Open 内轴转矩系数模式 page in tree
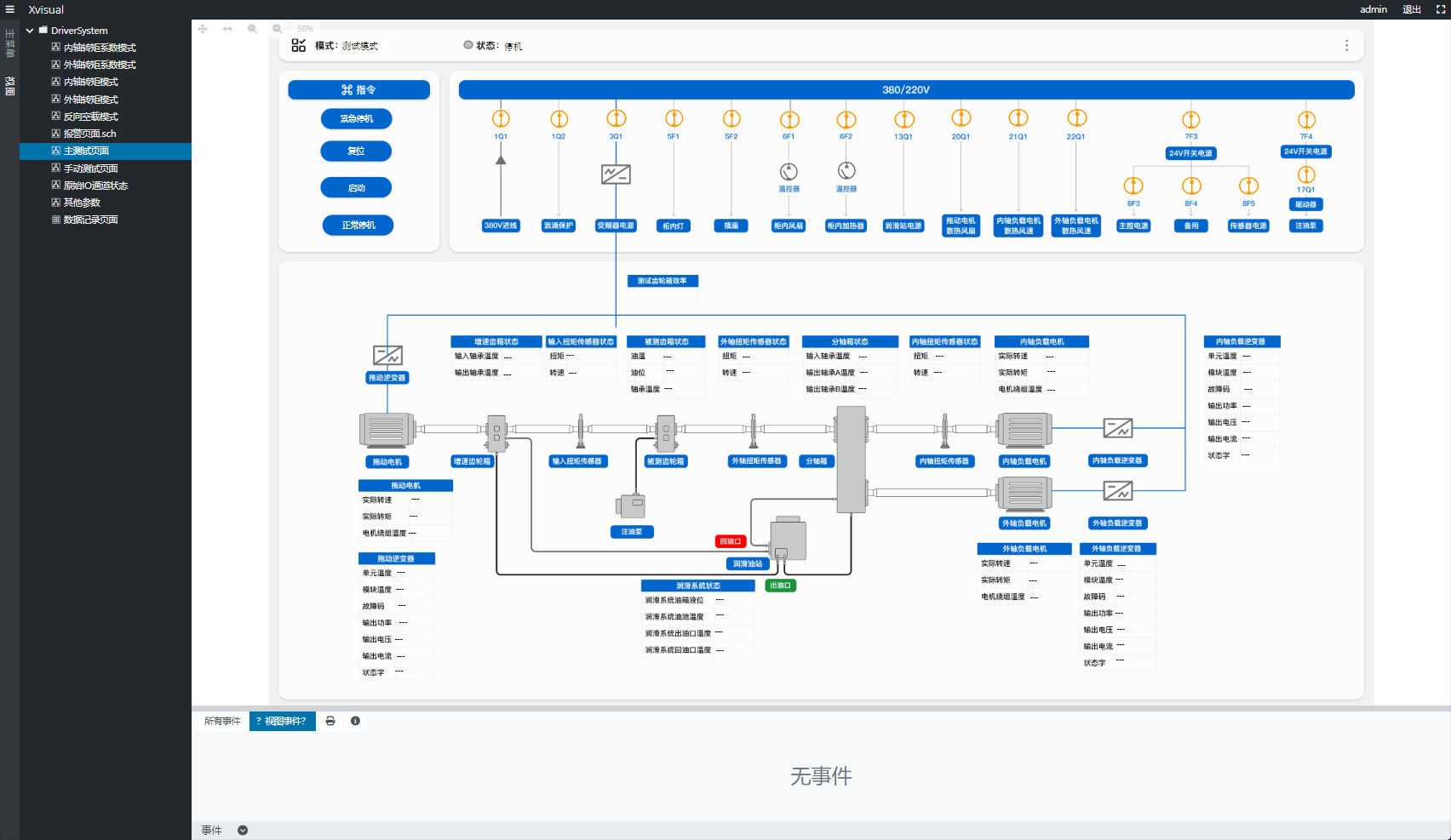 tap(100, 48)
